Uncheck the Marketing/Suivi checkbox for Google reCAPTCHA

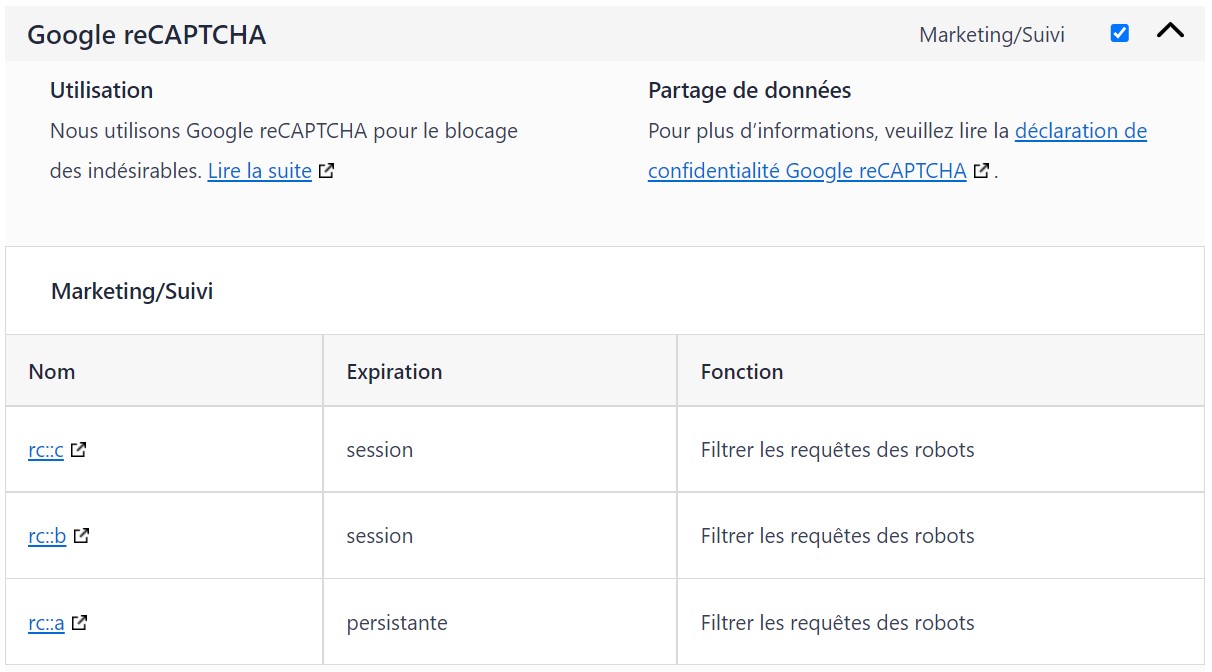(x=1120, y=33)
